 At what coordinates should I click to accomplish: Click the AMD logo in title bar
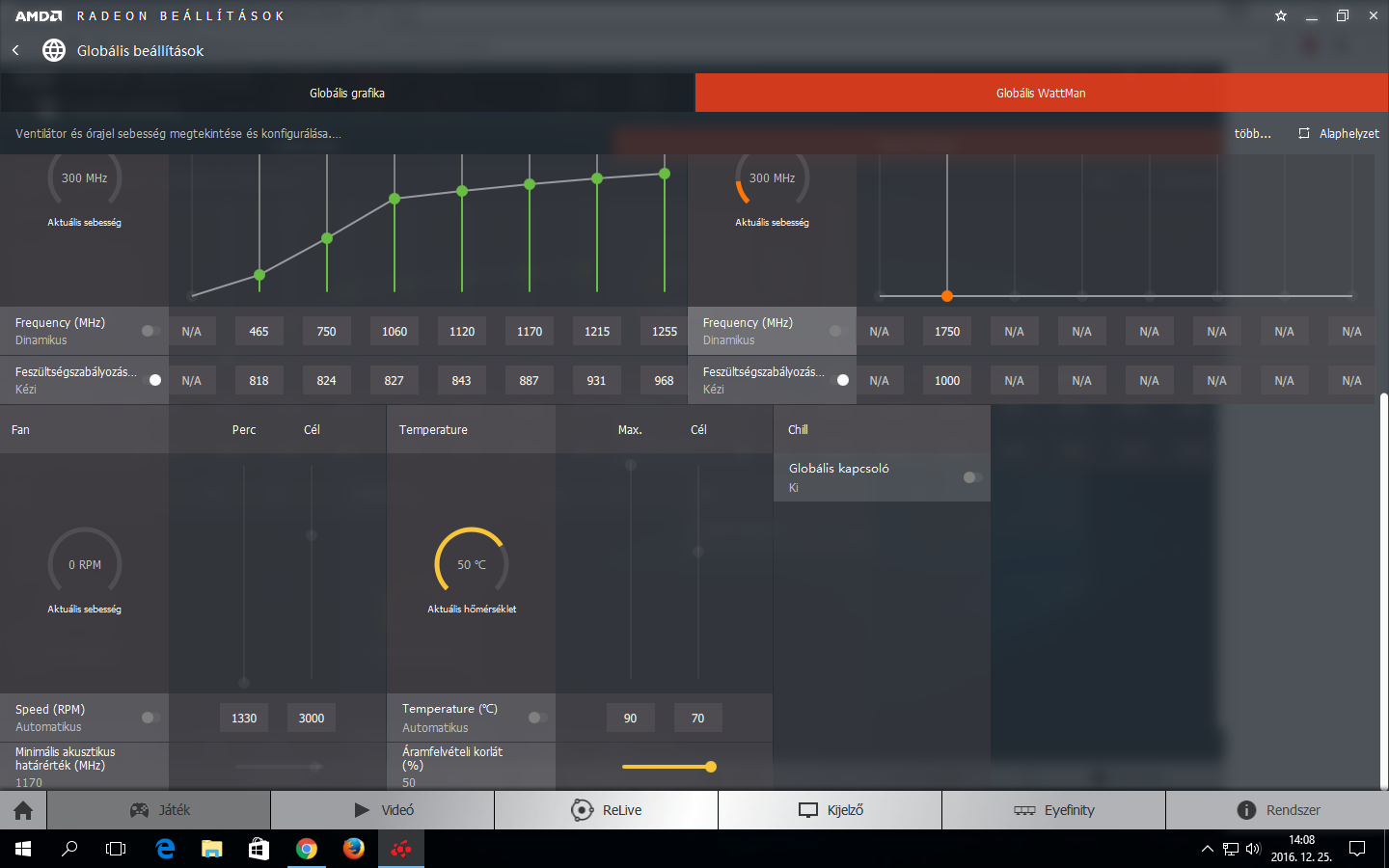(39, 15)
